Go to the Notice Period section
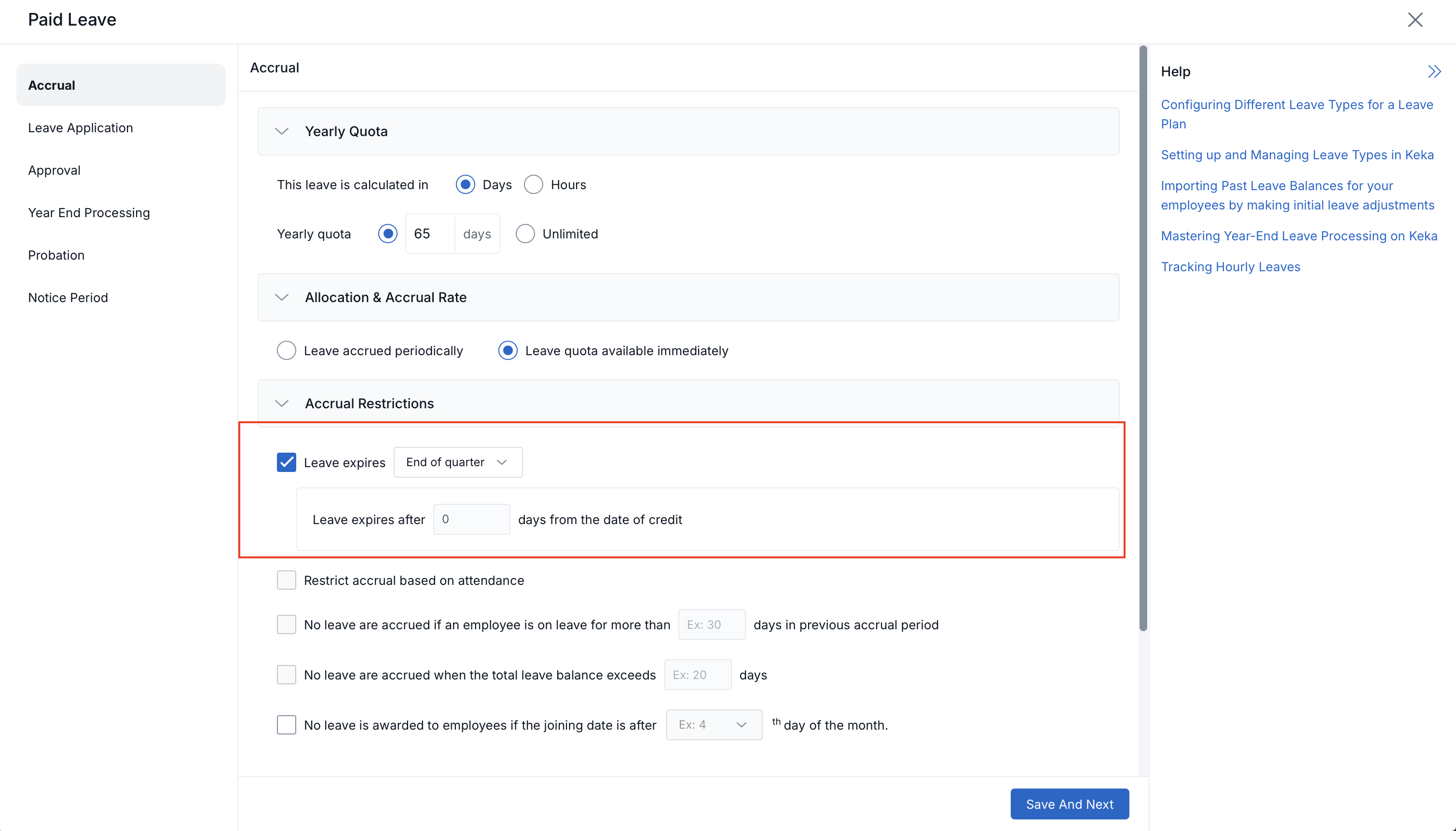Image resolution: width=1456 pixels, height=831 pixels. pos(68,297)
